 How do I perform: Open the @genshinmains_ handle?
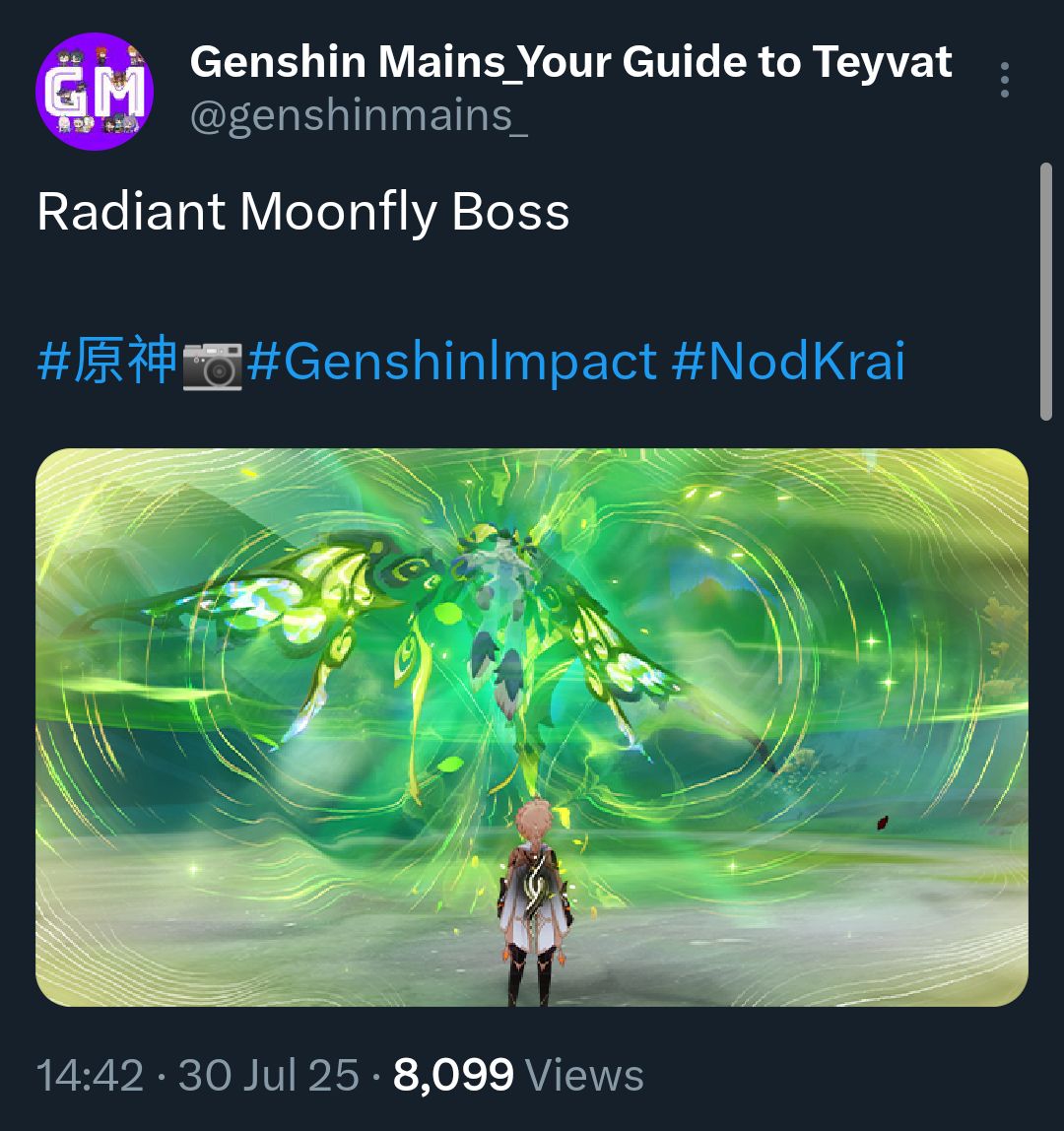coord(359,115)
